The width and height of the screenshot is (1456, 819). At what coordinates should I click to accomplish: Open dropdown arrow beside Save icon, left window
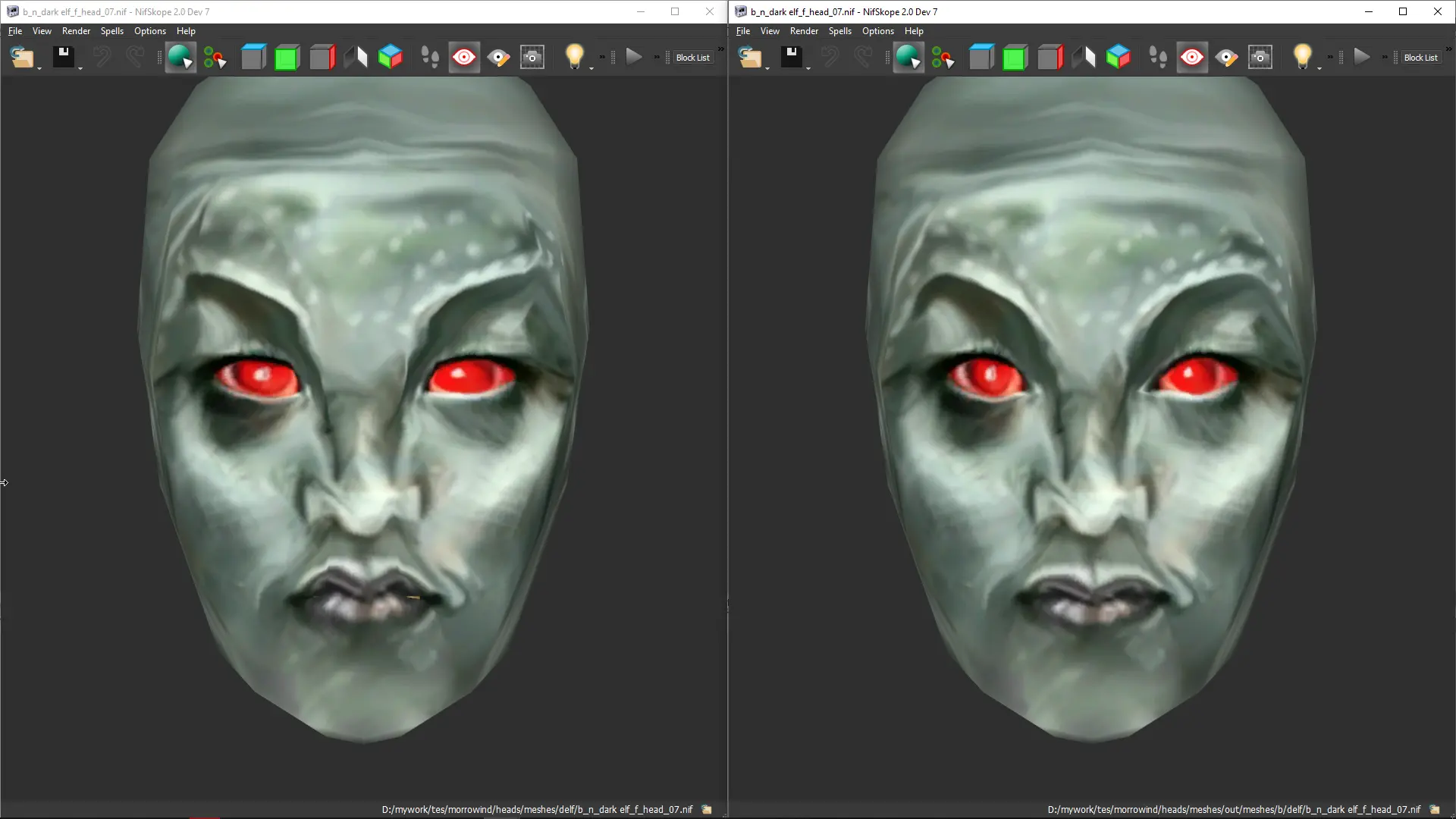[x=80, y=69]
